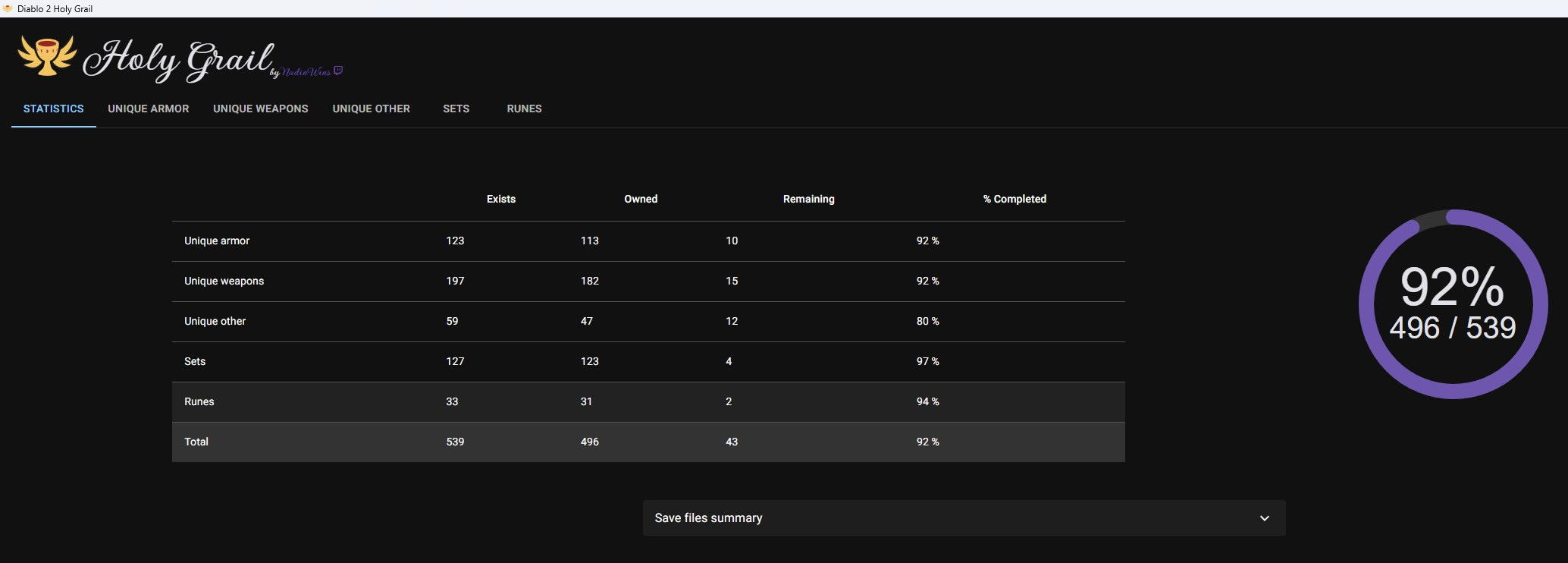The height and width of the screenshot is (563, 1568).
Task: Go to the Unique Weapons tab
Action: [x=260, y=109]
